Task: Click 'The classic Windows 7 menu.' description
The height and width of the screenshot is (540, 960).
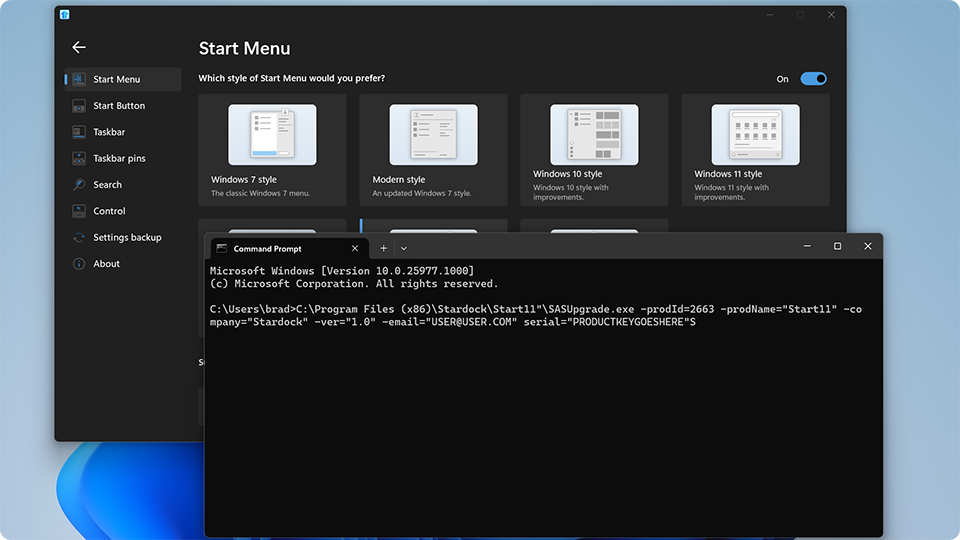Action: pos(261,193)
